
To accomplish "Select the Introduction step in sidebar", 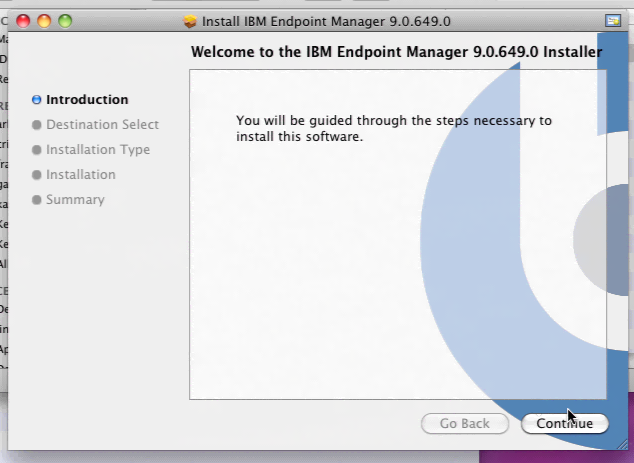I will tap(87, 99).
